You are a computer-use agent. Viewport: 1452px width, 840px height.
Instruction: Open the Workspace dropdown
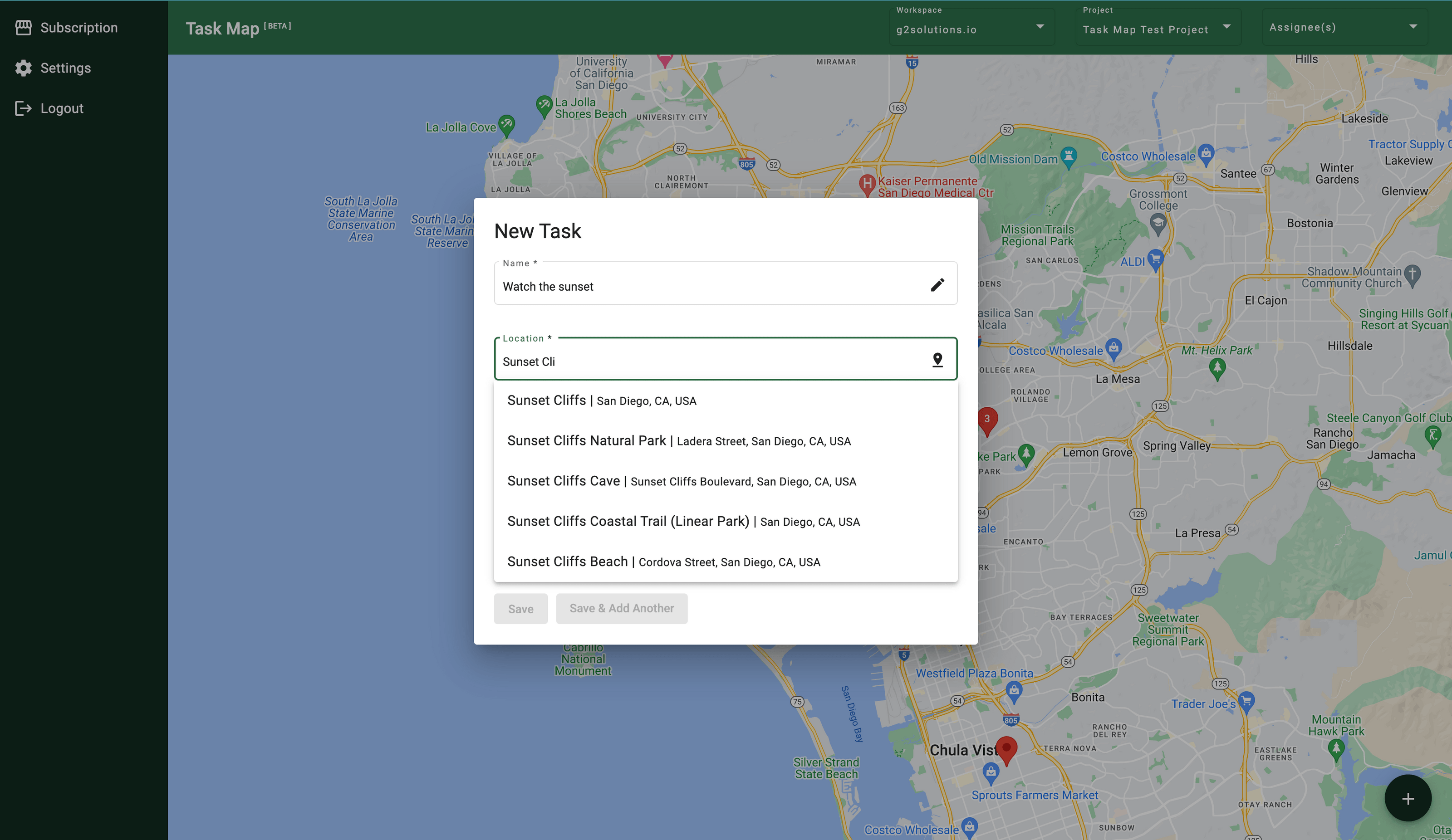[1040, 26]
